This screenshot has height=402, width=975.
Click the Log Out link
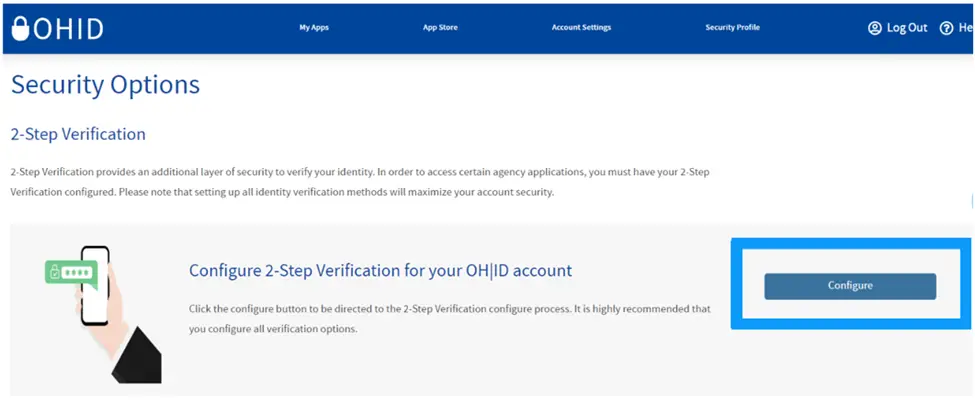coord(907,28)
